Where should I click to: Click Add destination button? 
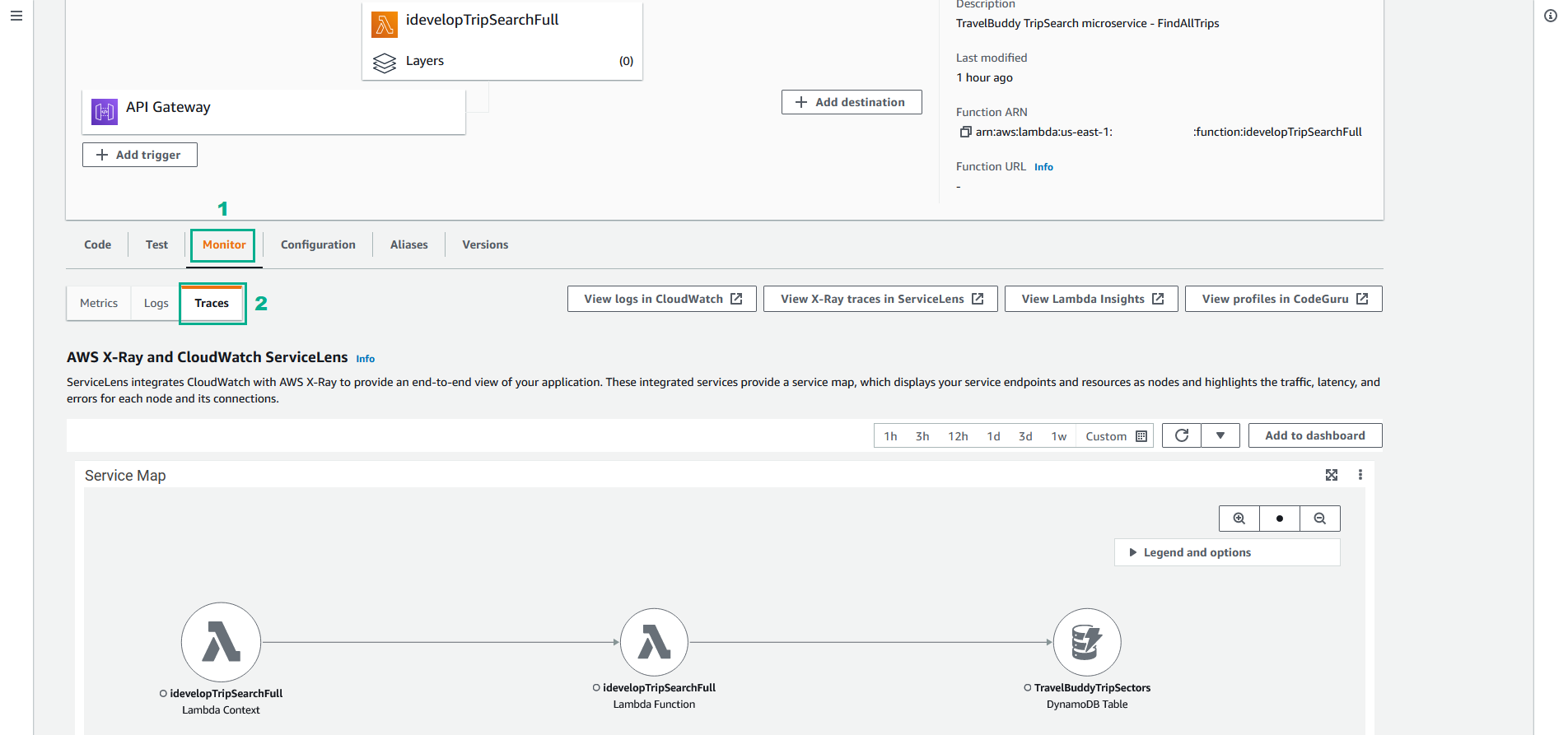point(852,102)
